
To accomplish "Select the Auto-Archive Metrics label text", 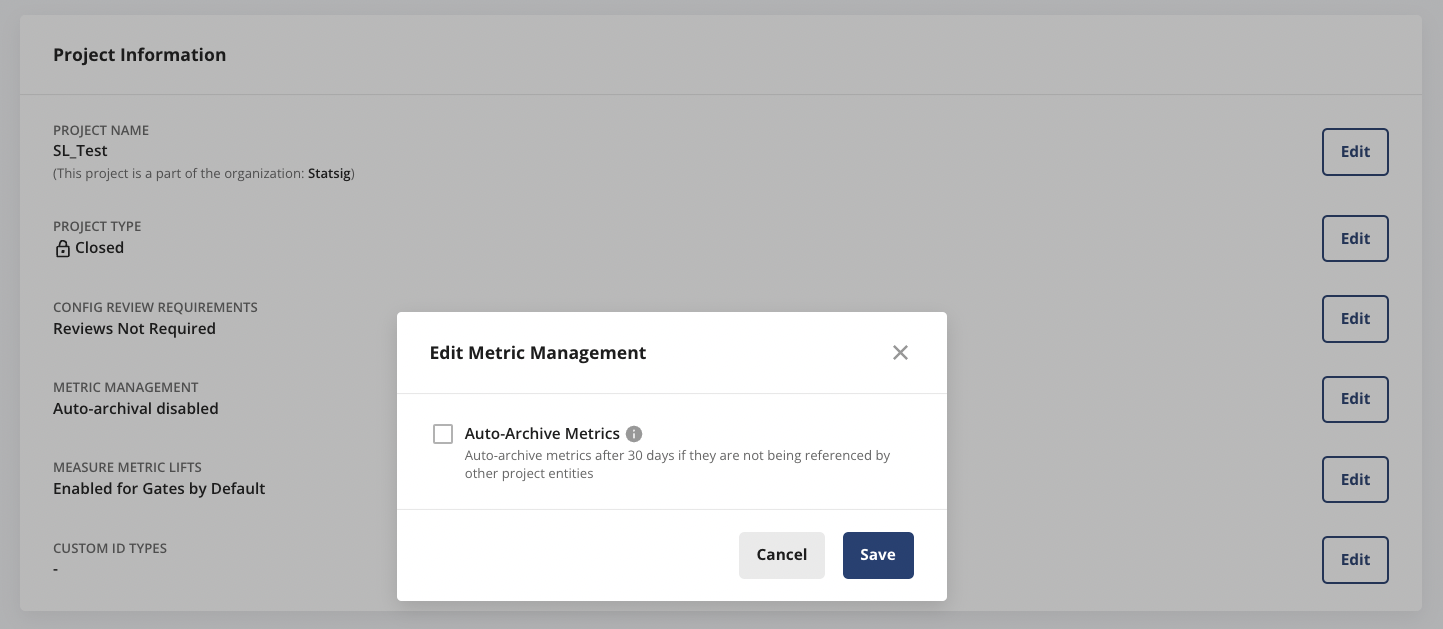I will pyautogui.click(x=542, y=434).
